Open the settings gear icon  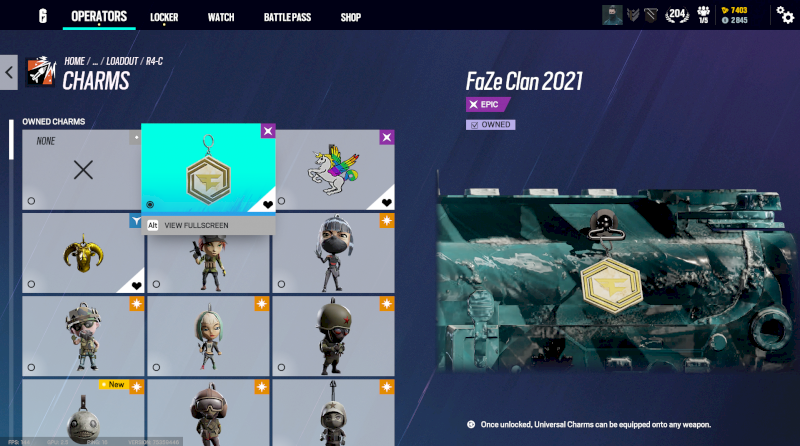click(785, 16)
